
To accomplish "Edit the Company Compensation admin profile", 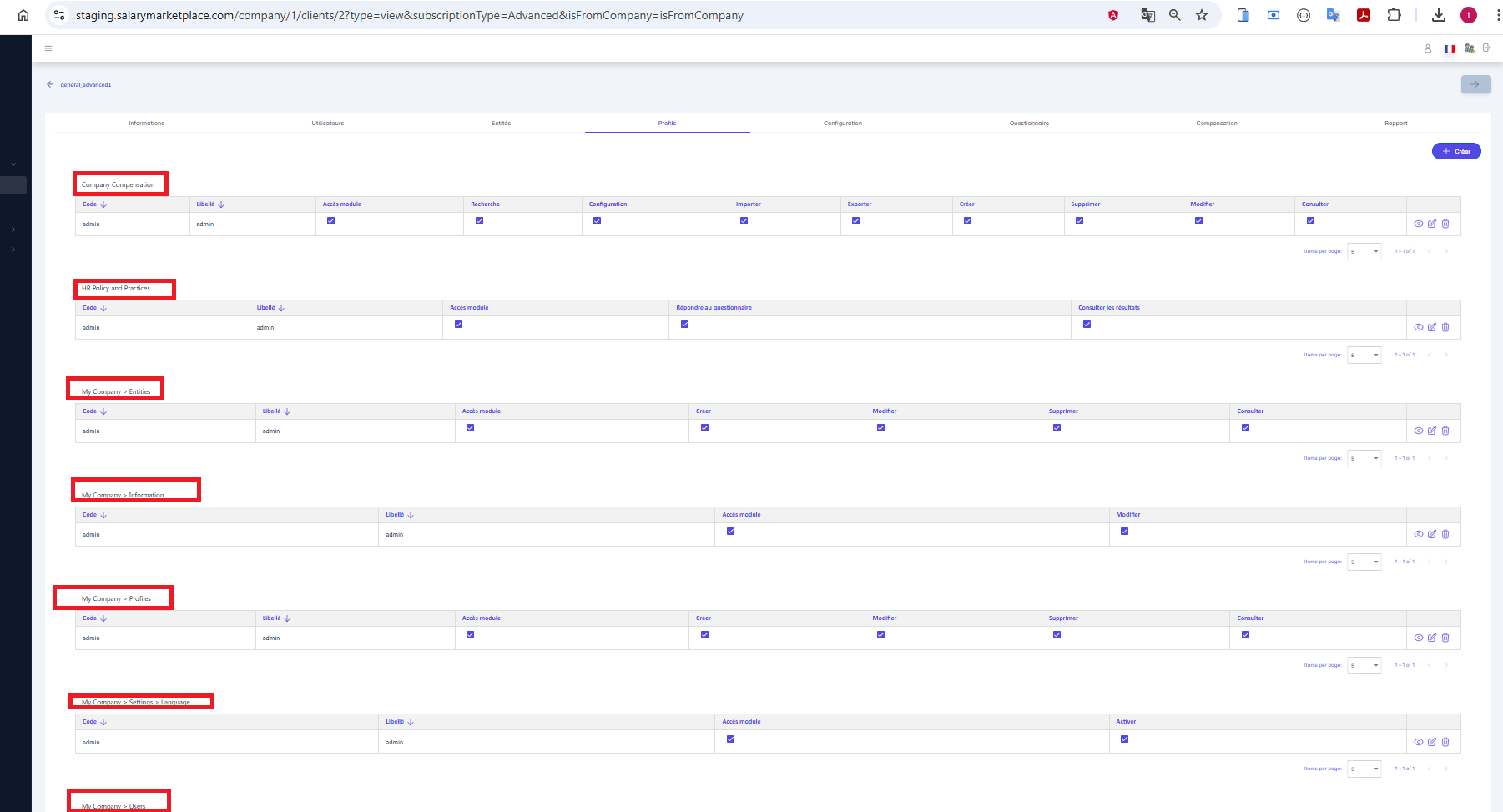I will coord(1432,224).
